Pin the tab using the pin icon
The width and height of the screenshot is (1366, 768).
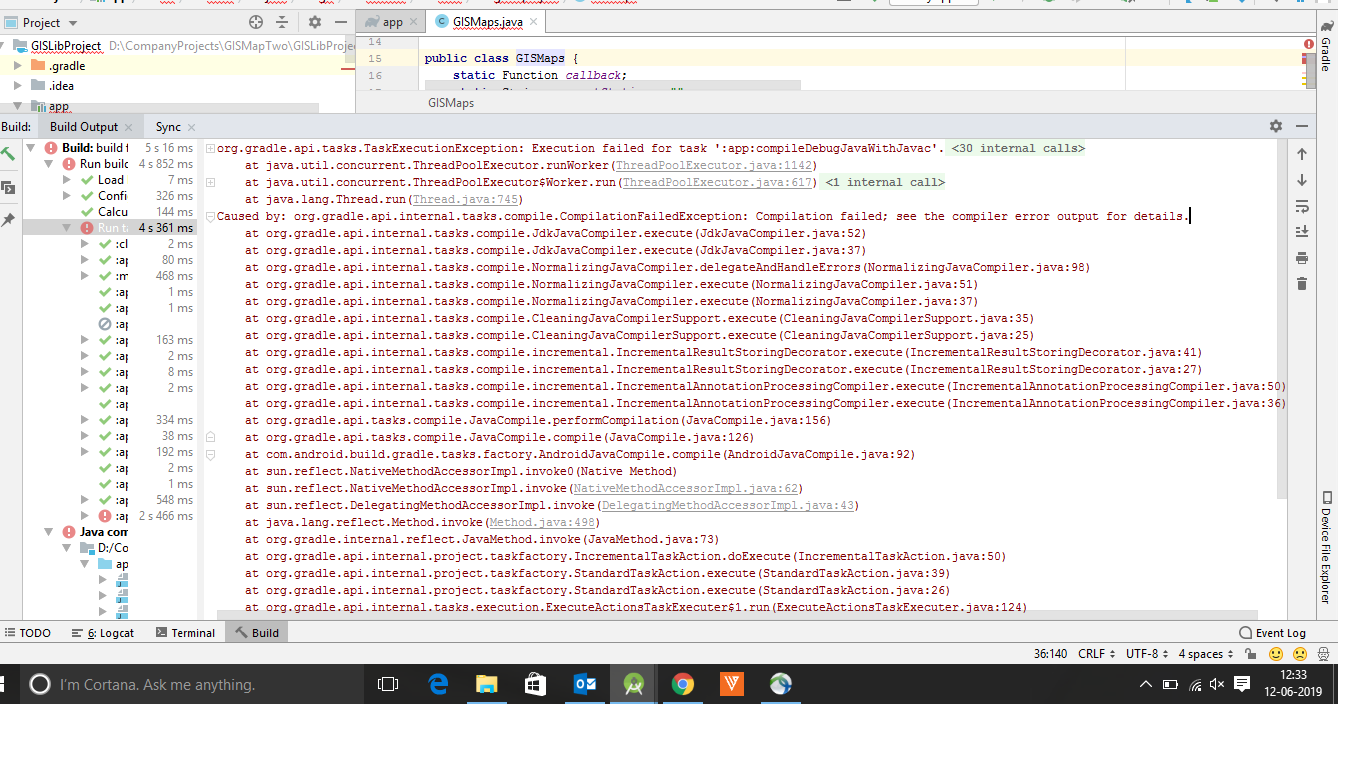8,220
